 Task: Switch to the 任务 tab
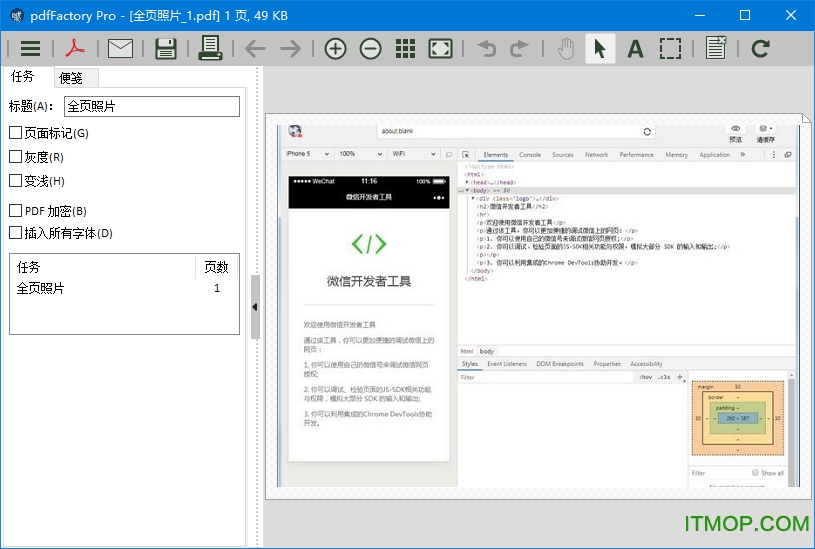tap(23, 77)
